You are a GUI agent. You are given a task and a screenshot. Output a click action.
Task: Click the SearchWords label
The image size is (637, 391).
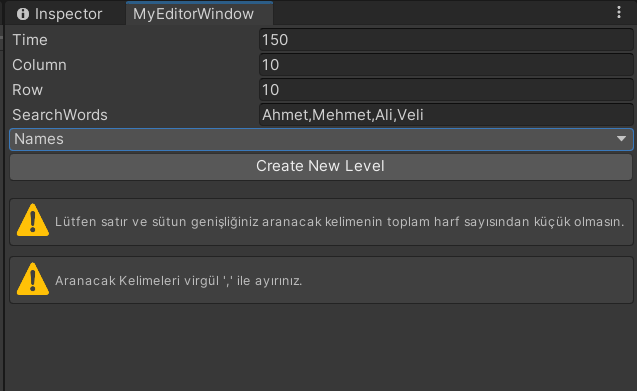60,115
